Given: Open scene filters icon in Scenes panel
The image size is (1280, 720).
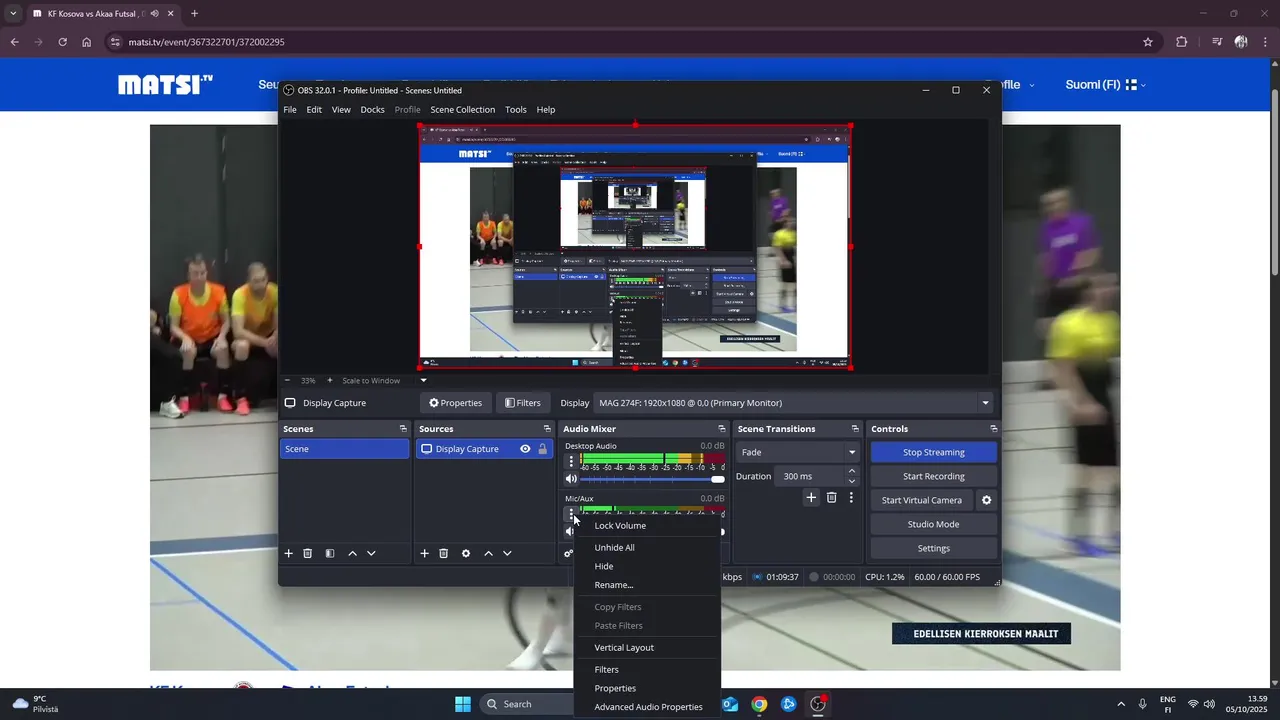Looking at the screenshot, I should 330,553.
